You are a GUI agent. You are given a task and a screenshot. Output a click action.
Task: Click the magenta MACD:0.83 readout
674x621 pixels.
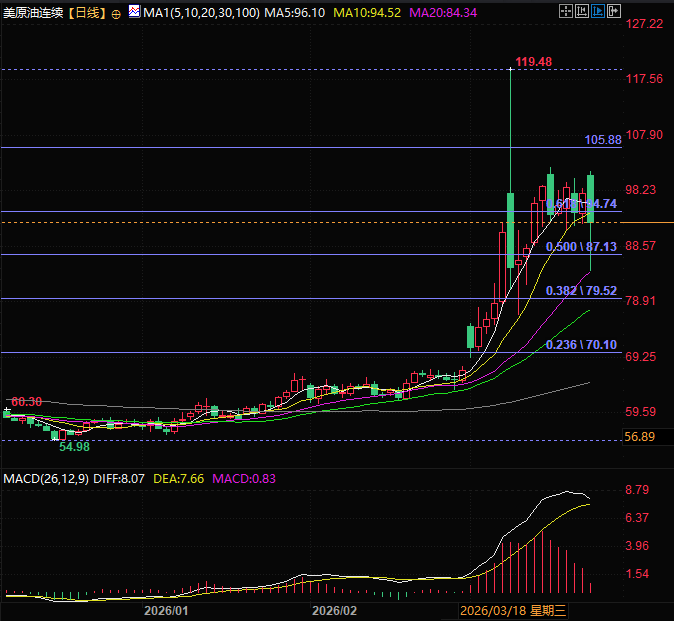coord(244,479)
